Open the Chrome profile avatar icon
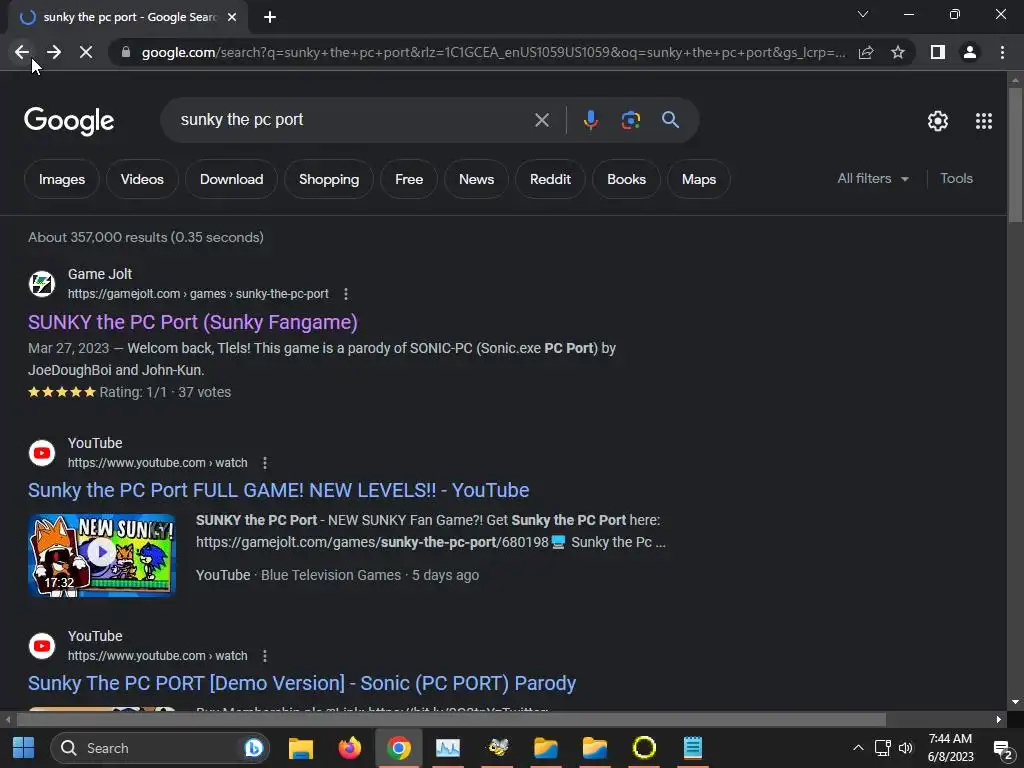Image resolution: width=1024 pixels, height=768 pixels. (x=970, y=52)
